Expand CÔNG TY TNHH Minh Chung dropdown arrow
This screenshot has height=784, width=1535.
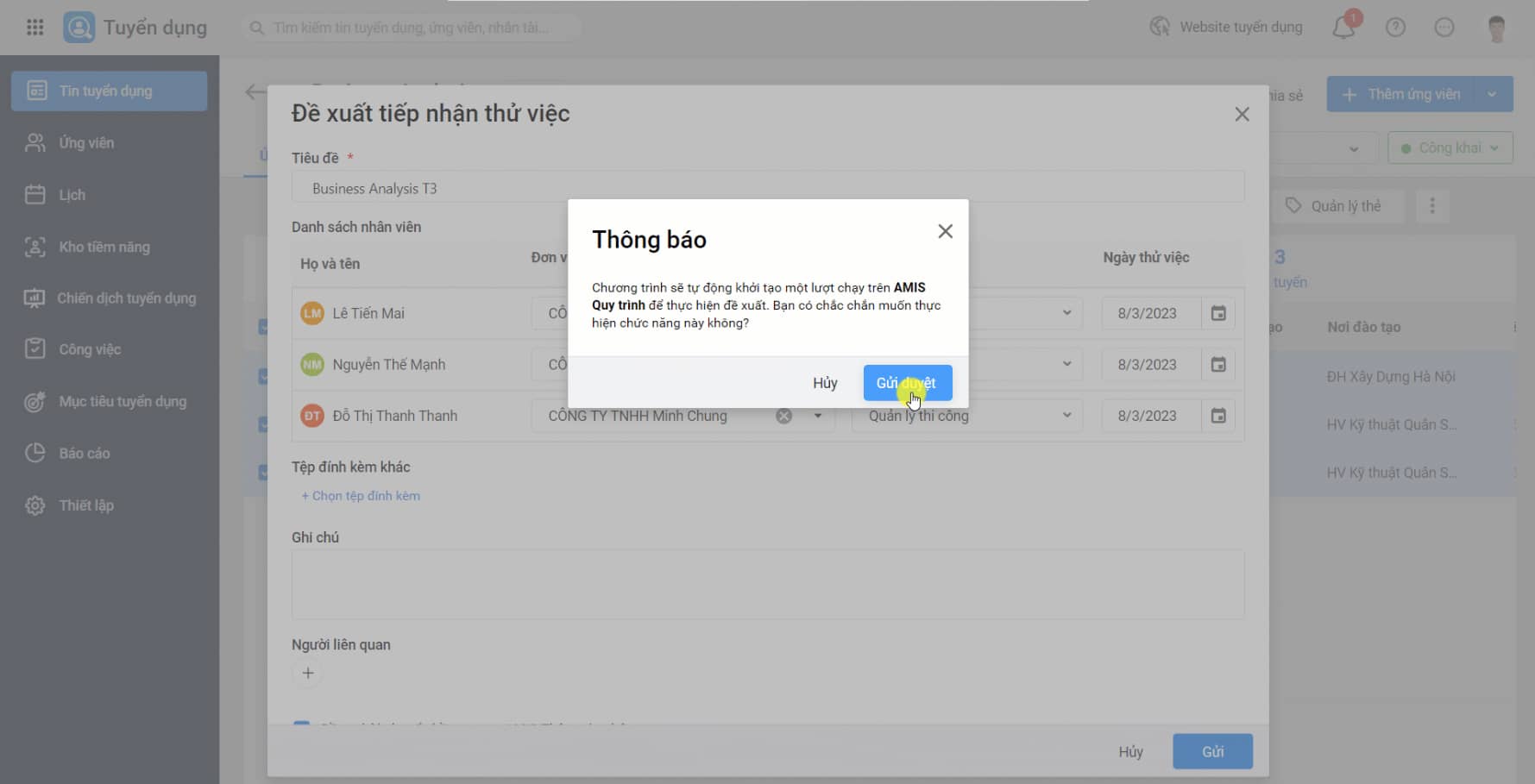coord(817,416)
